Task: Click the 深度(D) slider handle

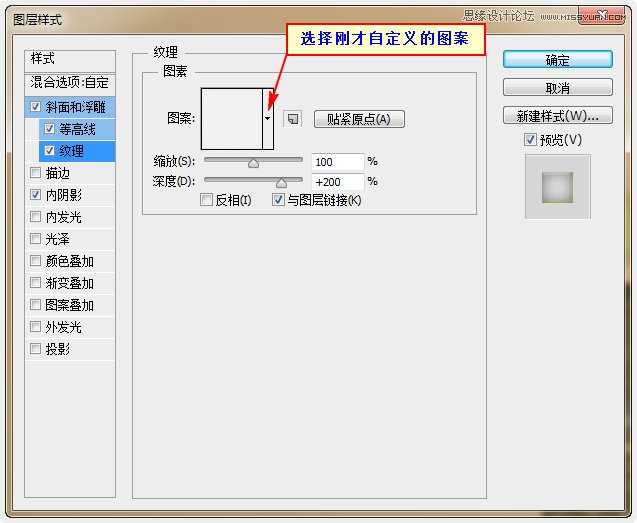Action: pyautogui.click(x=281, y=183)
